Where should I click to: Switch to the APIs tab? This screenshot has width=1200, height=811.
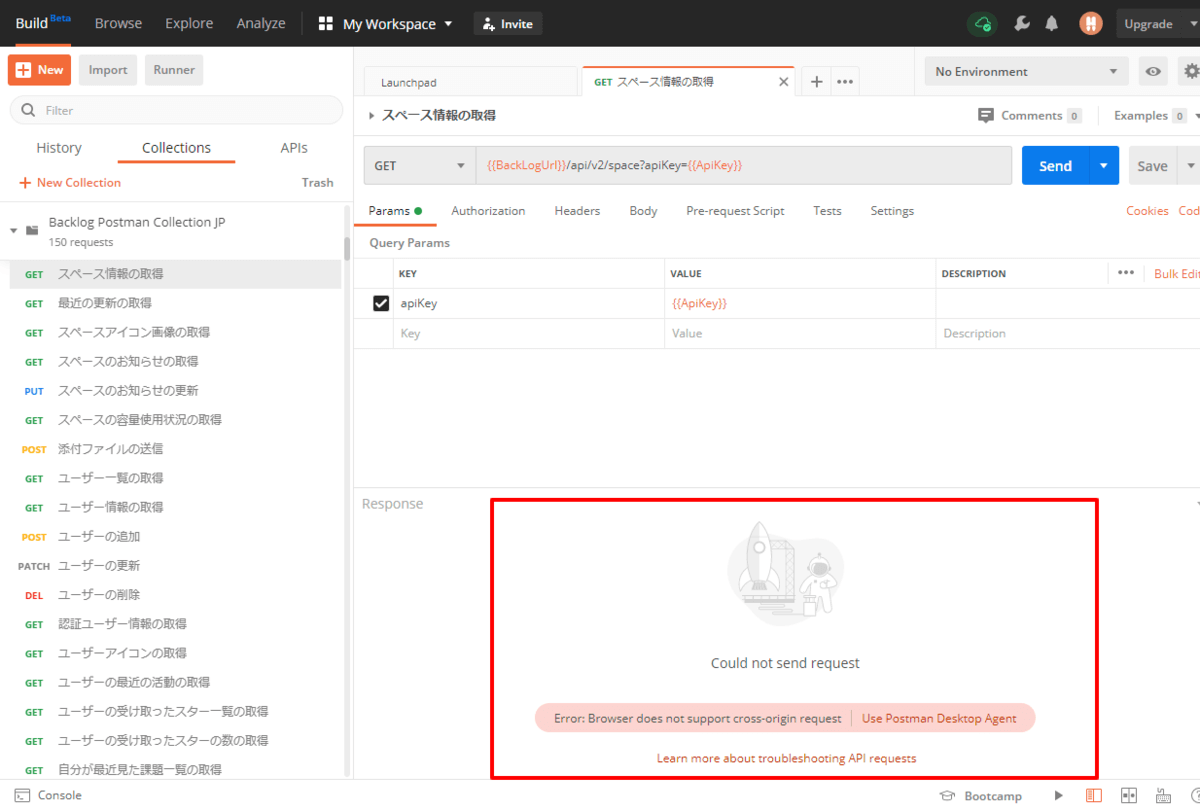tap(294, 148)
